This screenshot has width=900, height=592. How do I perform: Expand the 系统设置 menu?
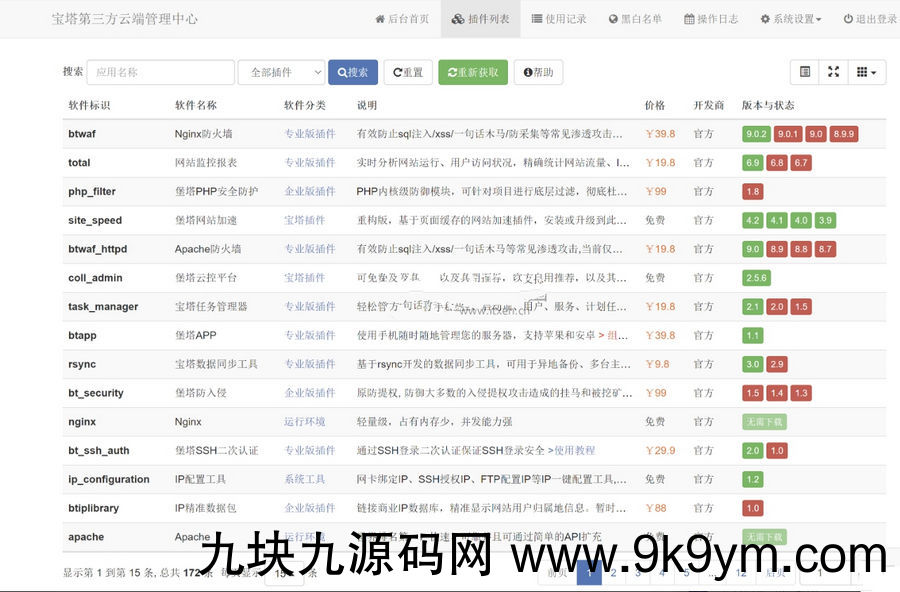[790, 19]
